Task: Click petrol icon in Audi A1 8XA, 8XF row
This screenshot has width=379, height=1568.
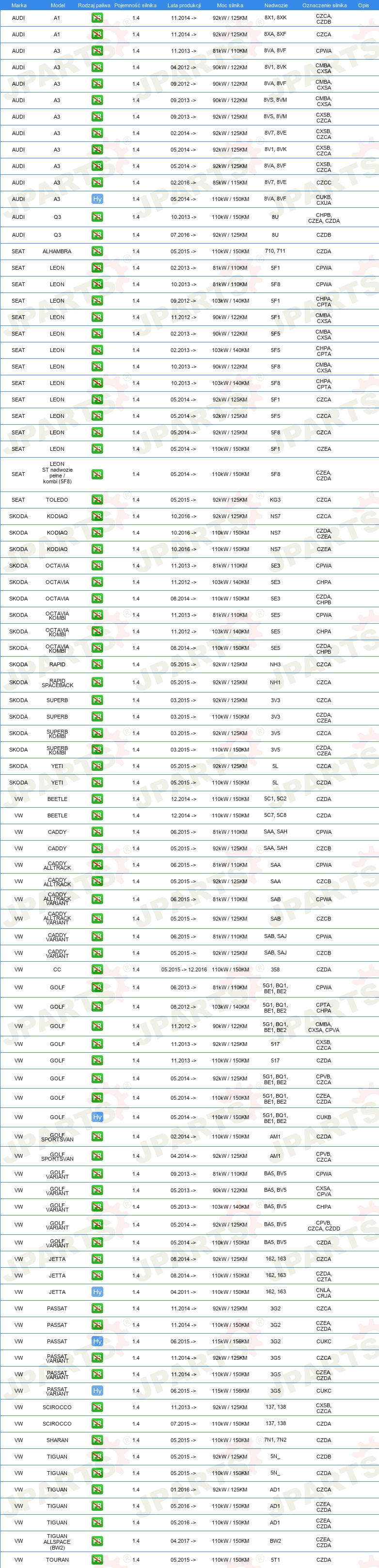Action: coord(97,35)
